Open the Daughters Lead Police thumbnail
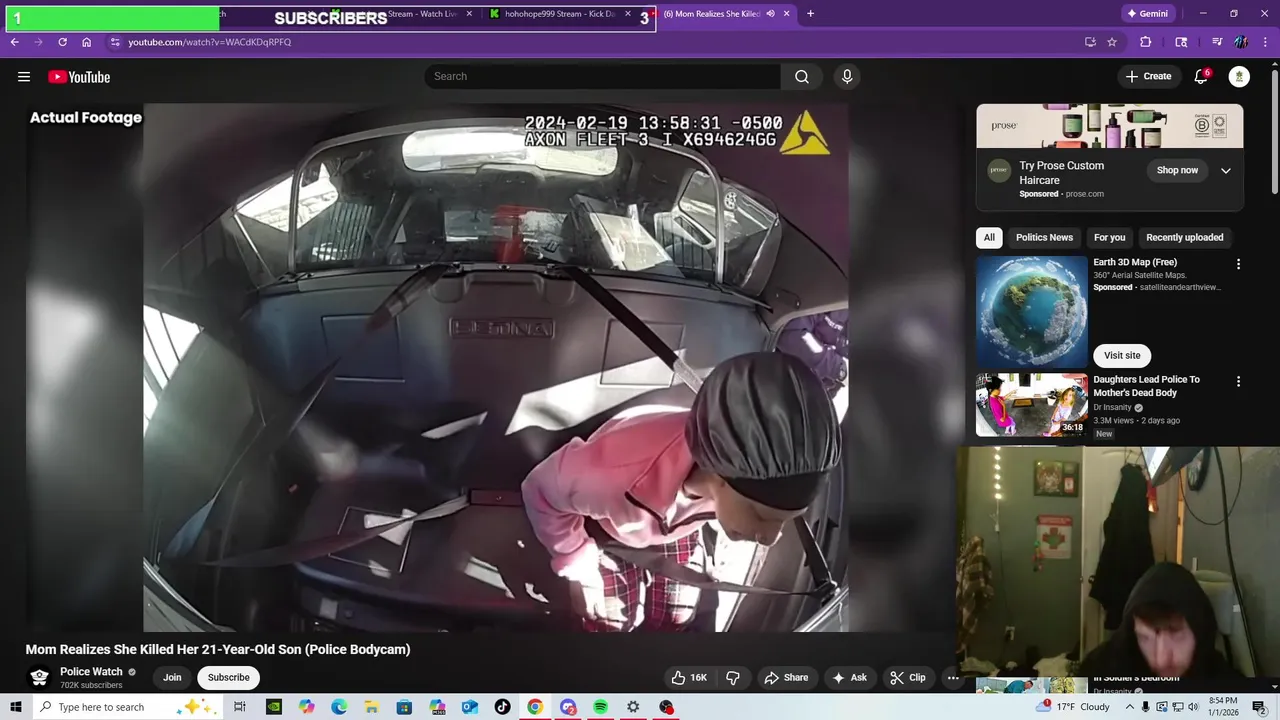1280x720 pixels. pos(1032,405)
